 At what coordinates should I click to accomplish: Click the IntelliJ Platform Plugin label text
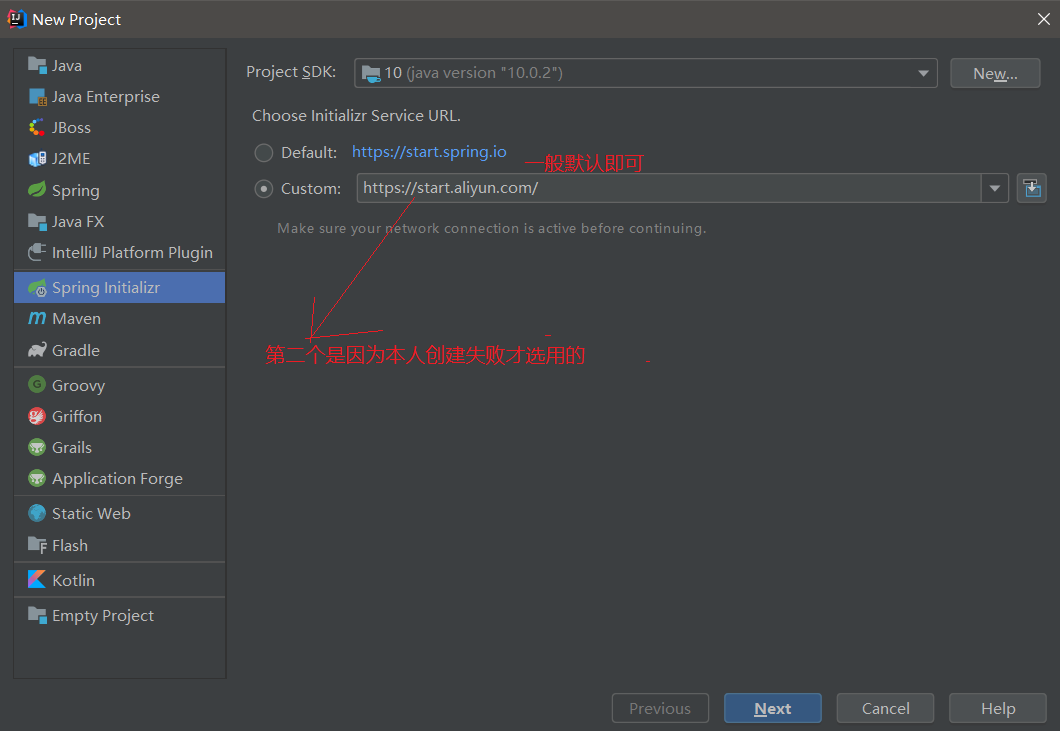pos(132,253)
